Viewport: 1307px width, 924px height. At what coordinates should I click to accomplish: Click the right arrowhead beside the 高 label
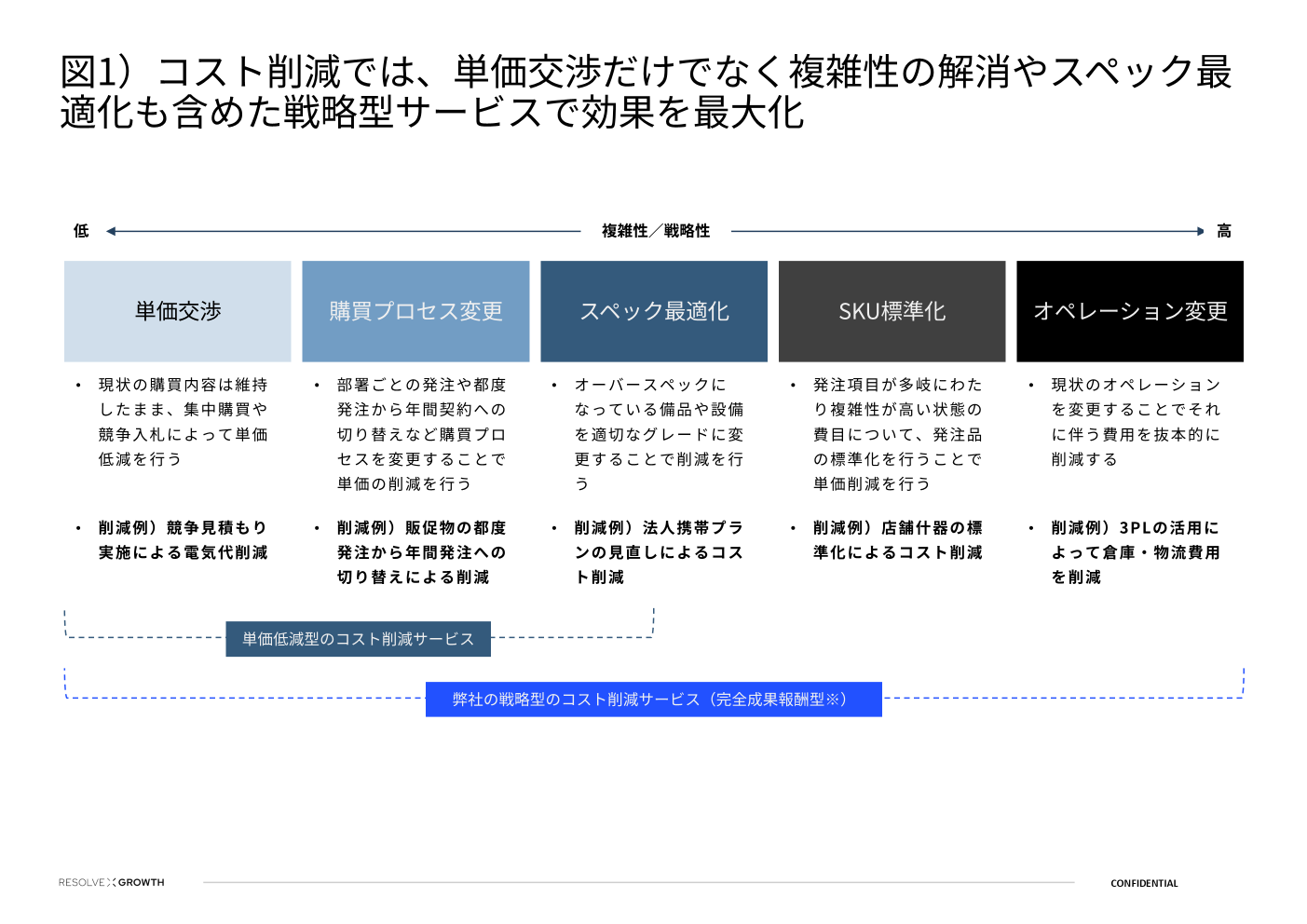pyautogui.click(x=1200, y=231)
